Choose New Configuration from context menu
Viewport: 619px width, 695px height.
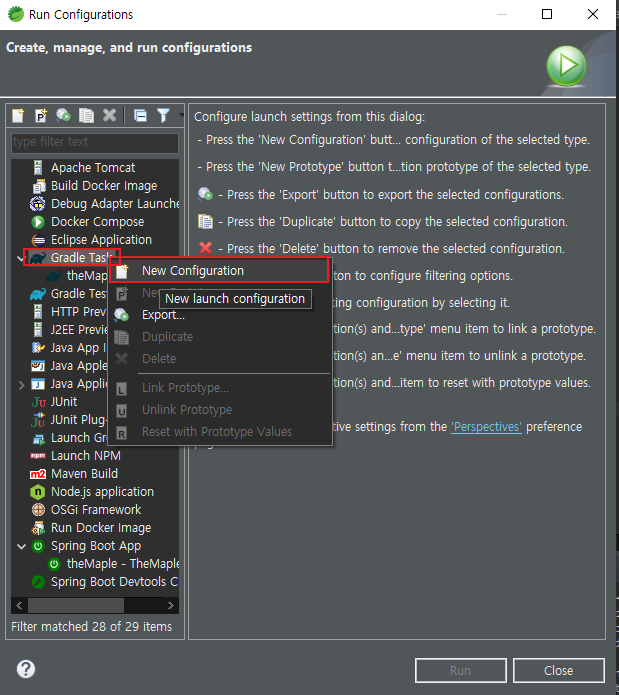[219, 270]
